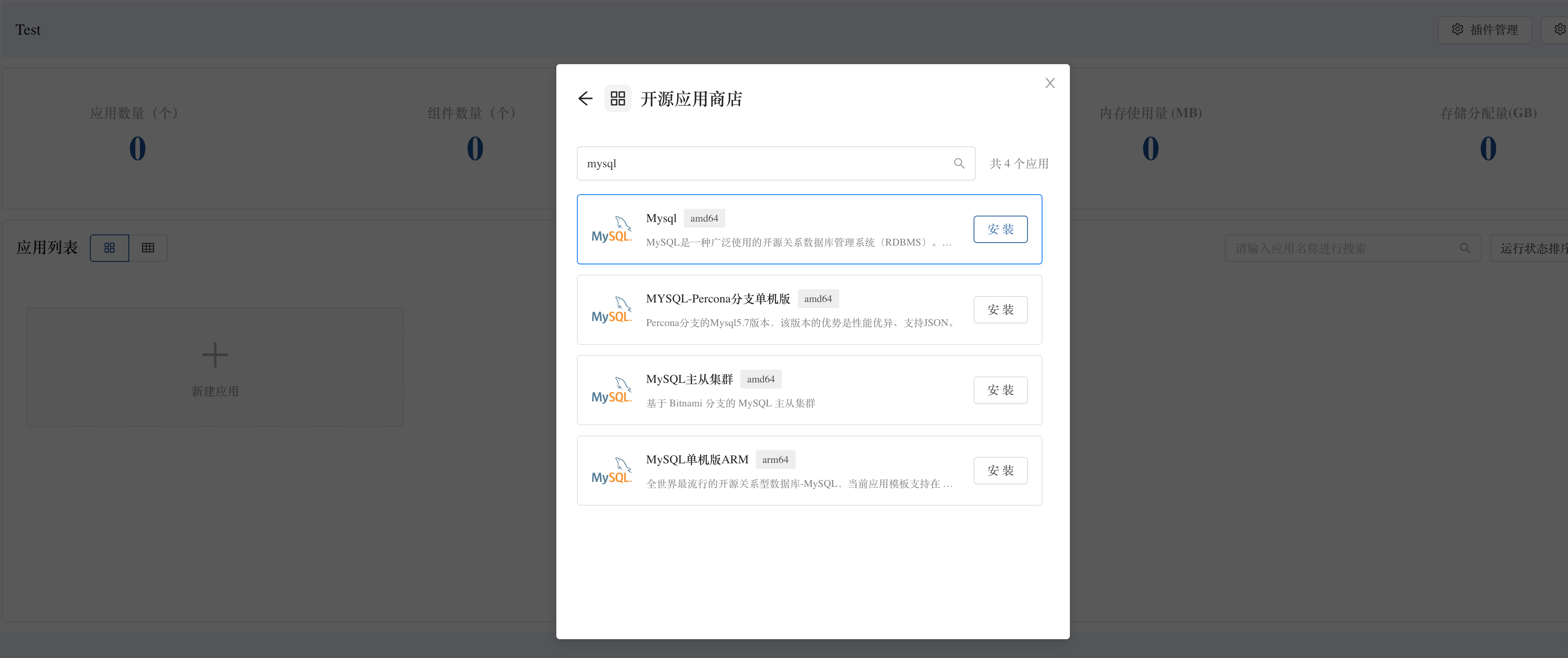
Task: Click the MySQL logo of 单机版ARM entry
Action: point(612,471)
